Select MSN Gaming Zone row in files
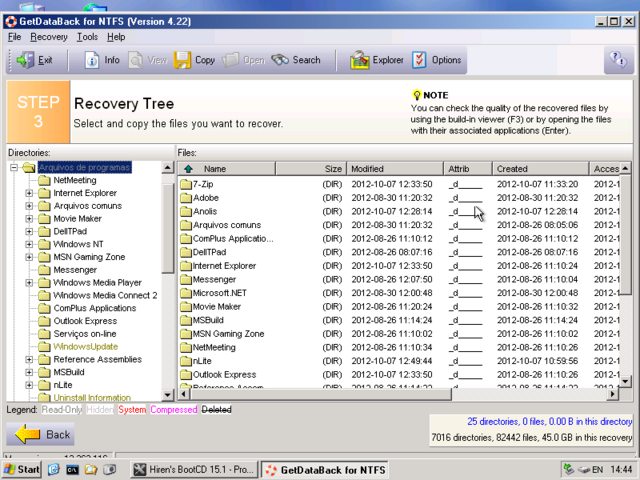 [x=399, y=334]
